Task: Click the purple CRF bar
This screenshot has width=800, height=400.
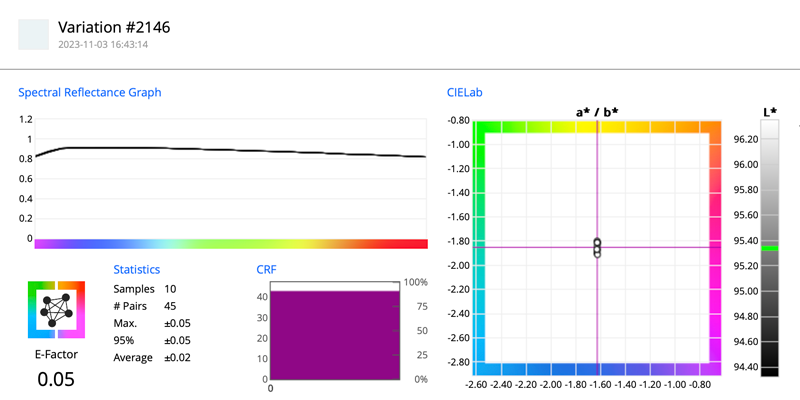Action: [335, 335]
